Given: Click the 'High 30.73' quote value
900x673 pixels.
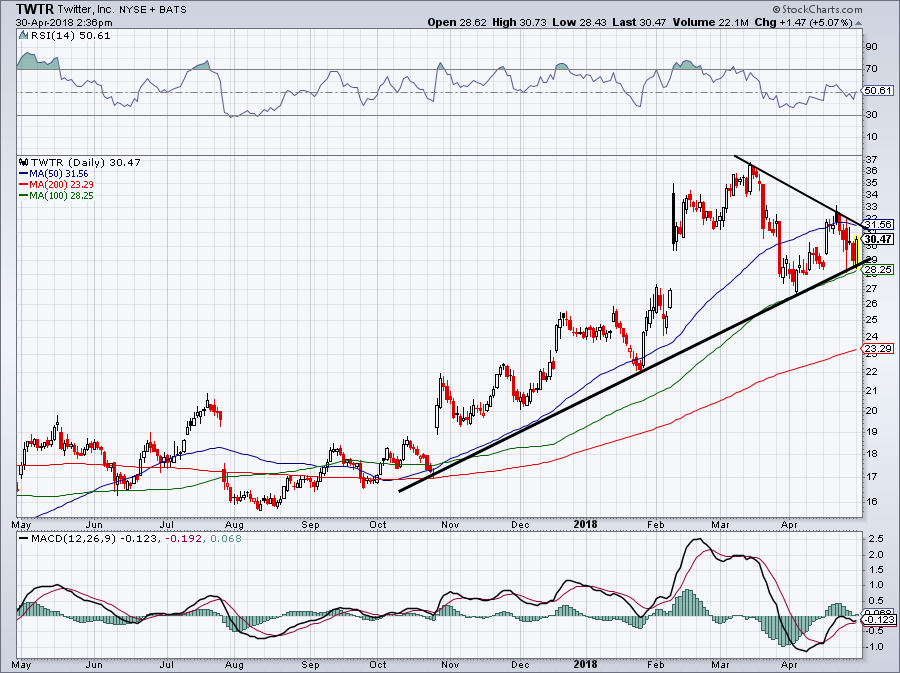Looking at the screenshot, I should point(519,23).
